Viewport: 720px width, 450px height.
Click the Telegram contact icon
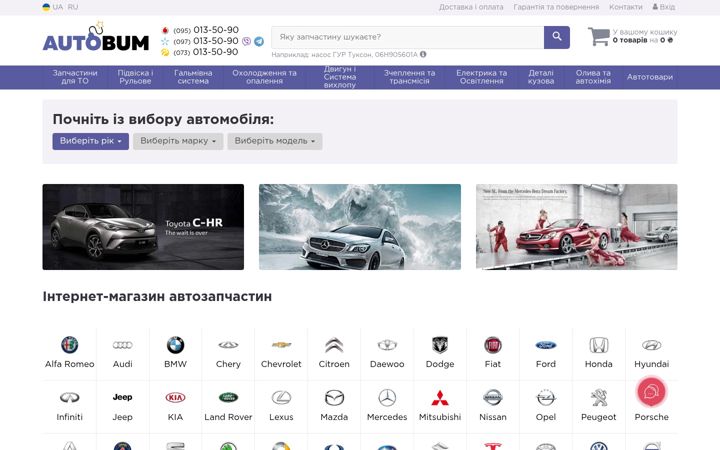(x=259, y=41)
